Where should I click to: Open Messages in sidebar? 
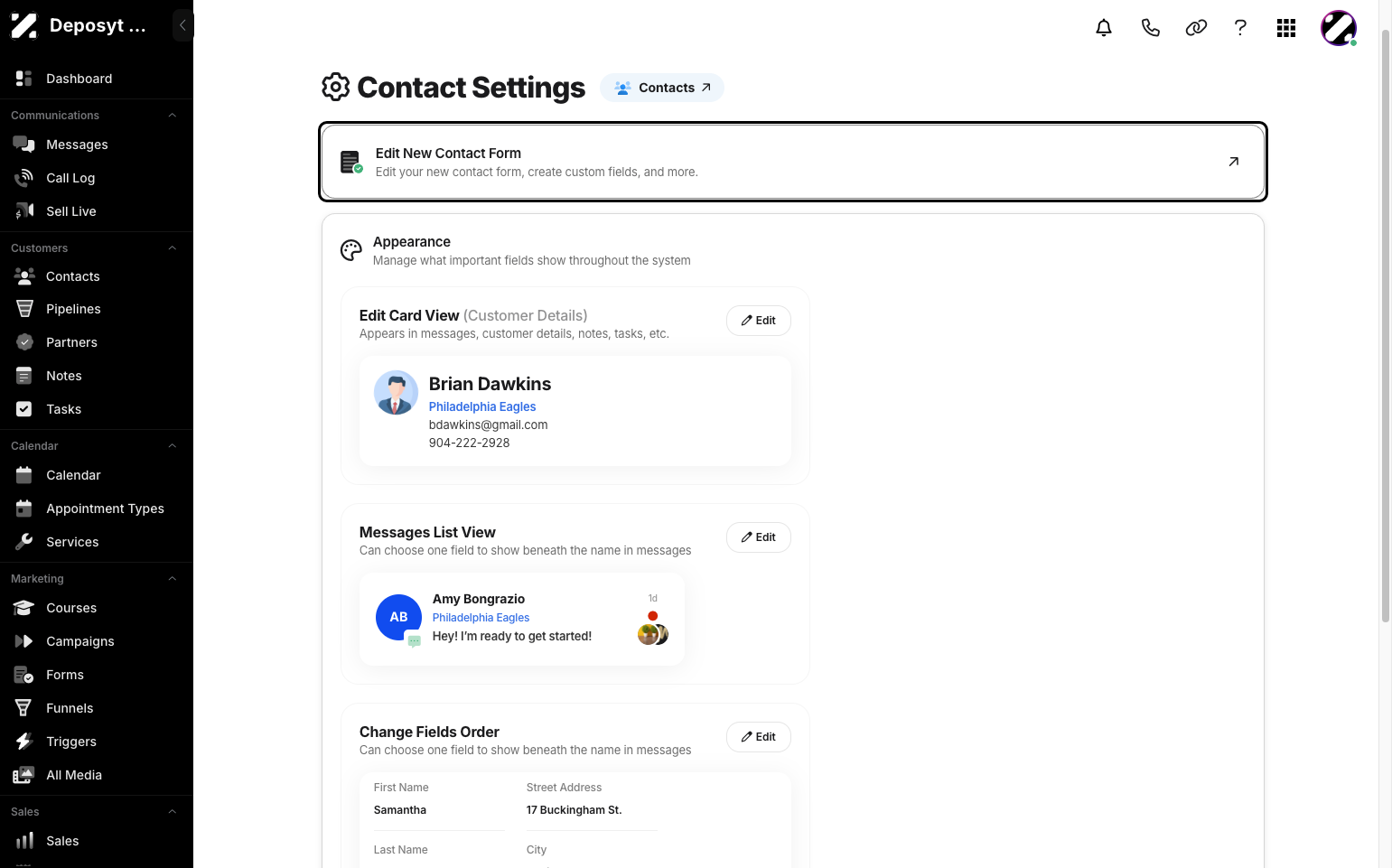(97, 145)
